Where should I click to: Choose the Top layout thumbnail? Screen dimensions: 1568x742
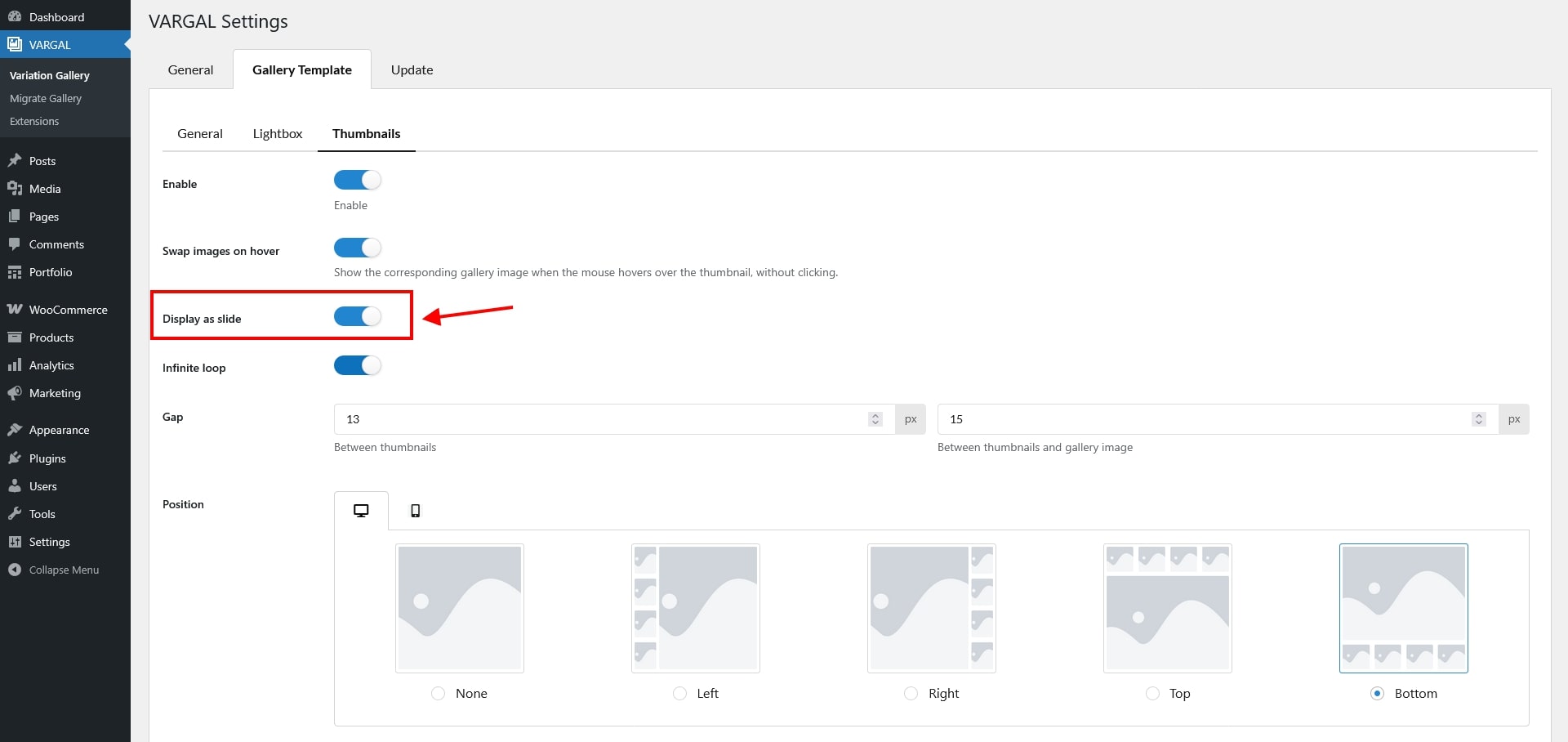(x=1168, y=608)
